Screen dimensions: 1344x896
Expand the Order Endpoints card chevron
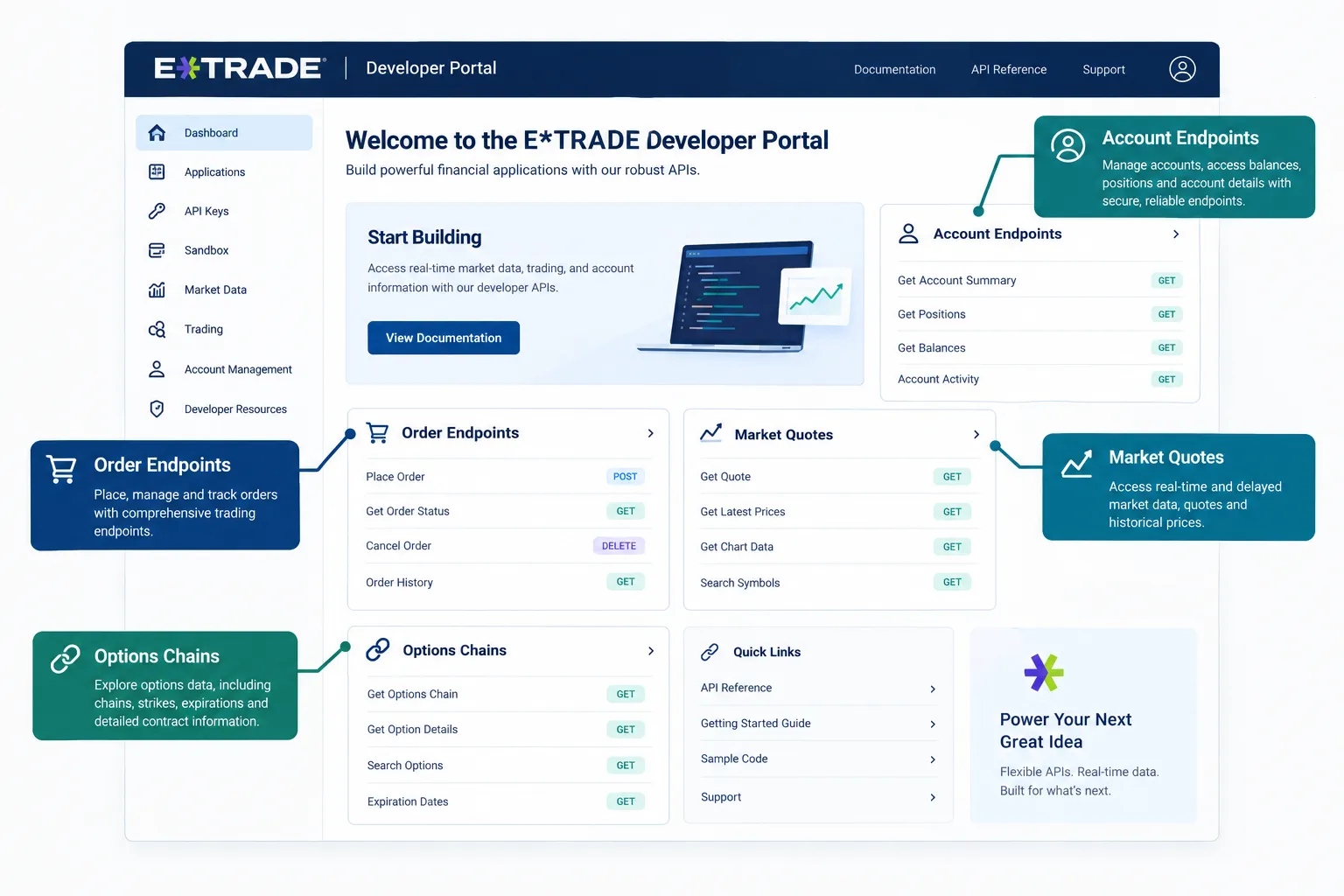click(x=650, y=433)
